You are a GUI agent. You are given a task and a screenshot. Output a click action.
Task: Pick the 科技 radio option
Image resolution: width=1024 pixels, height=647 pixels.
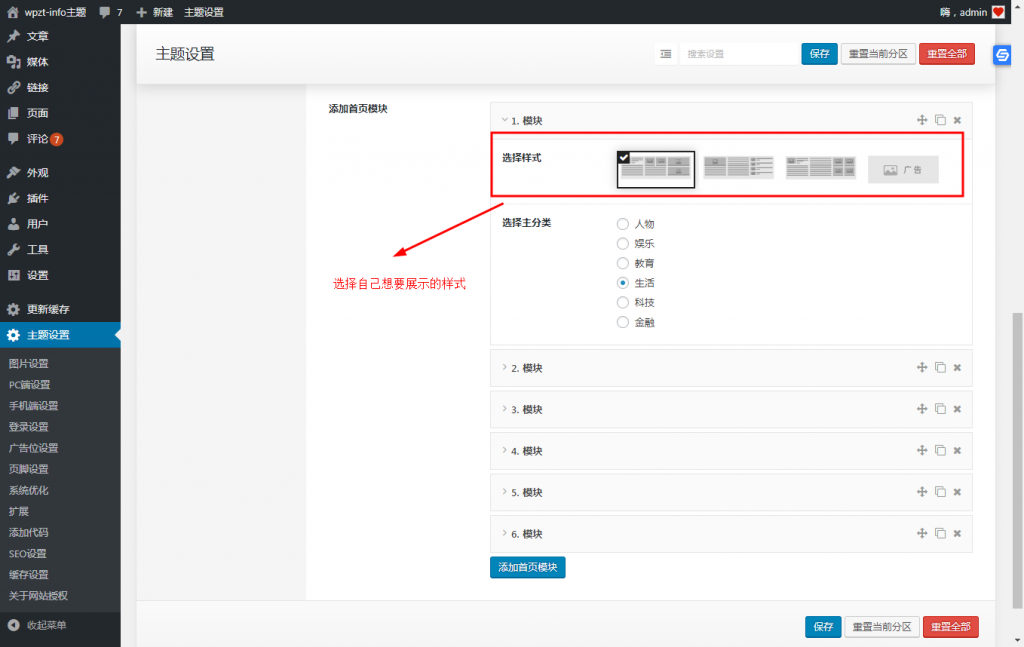click(x=622, y=302)
